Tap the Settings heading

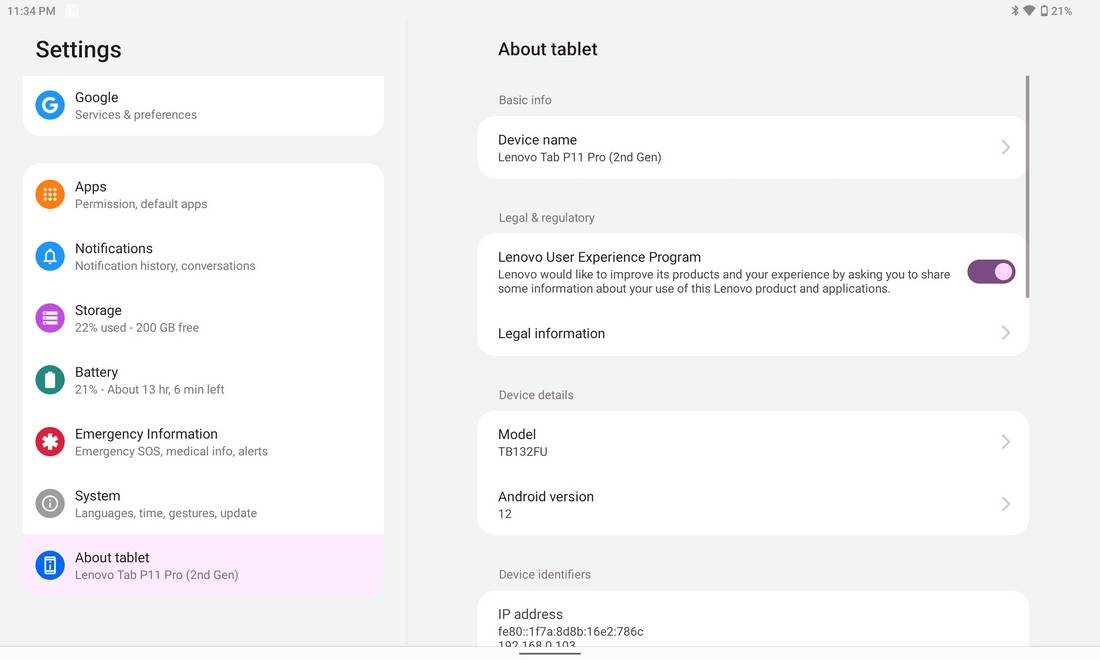pos(79,49)
